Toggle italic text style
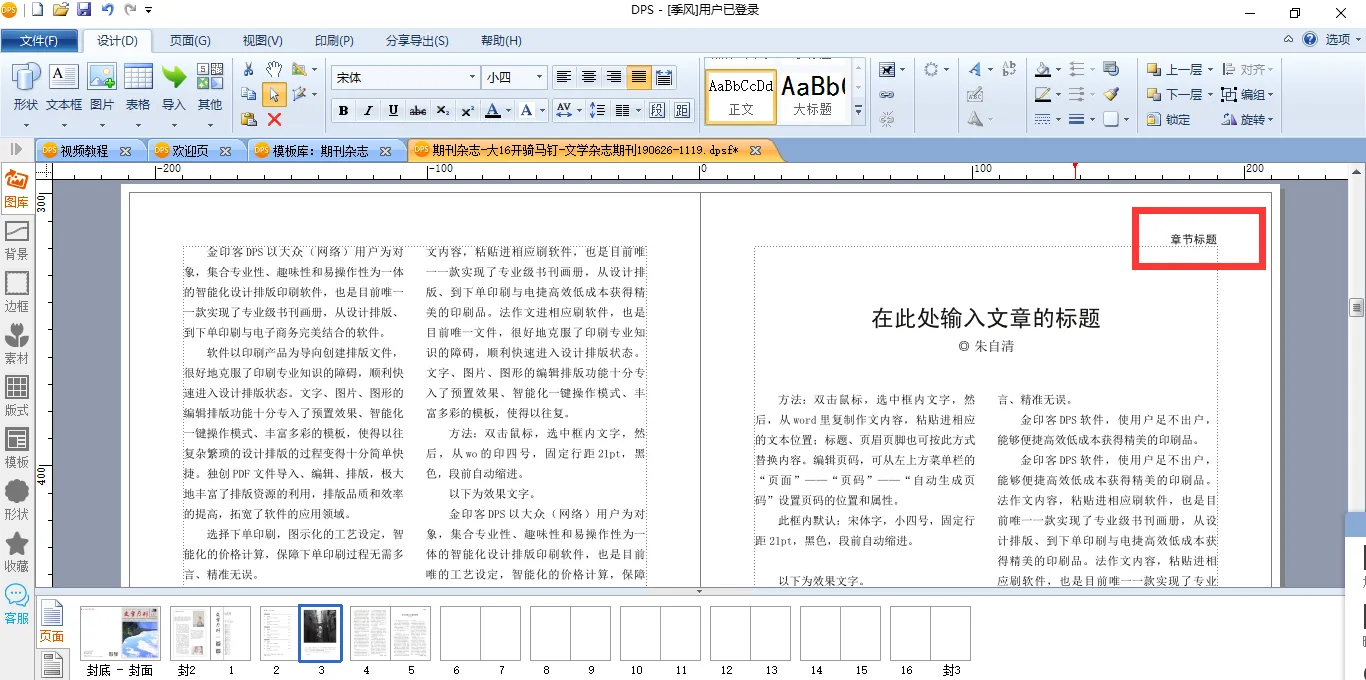The height and width of the screenshot is (680, 1366). (x=368, y=110)
